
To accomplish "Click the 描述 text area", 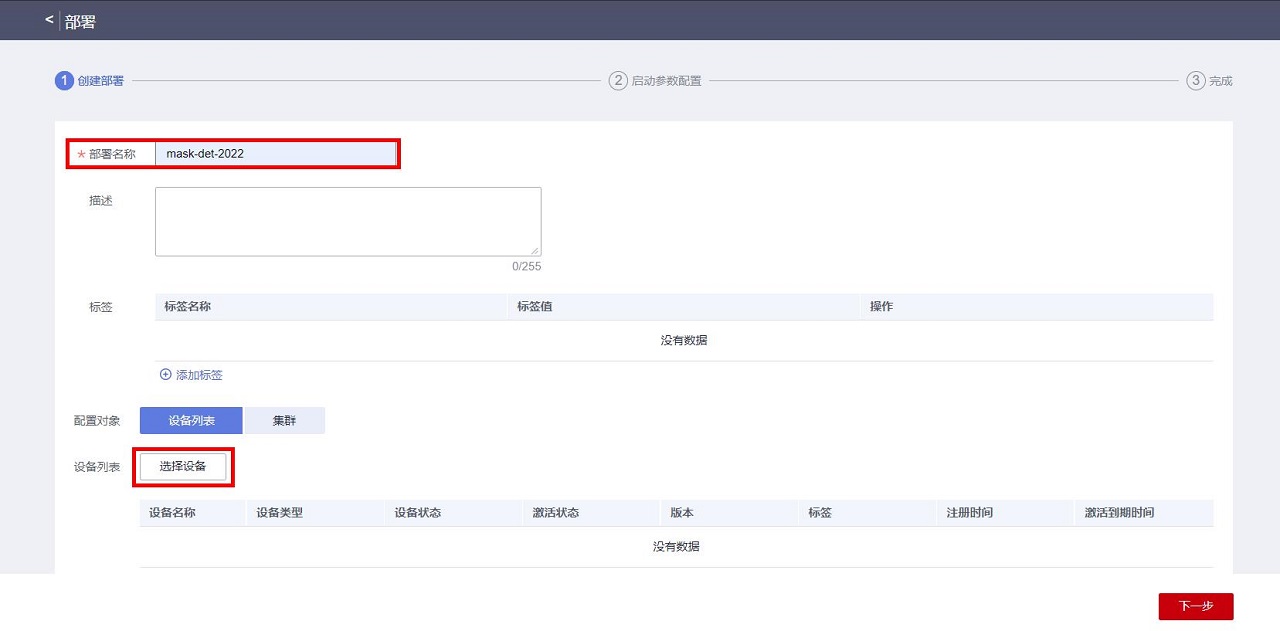I will 347,221.
